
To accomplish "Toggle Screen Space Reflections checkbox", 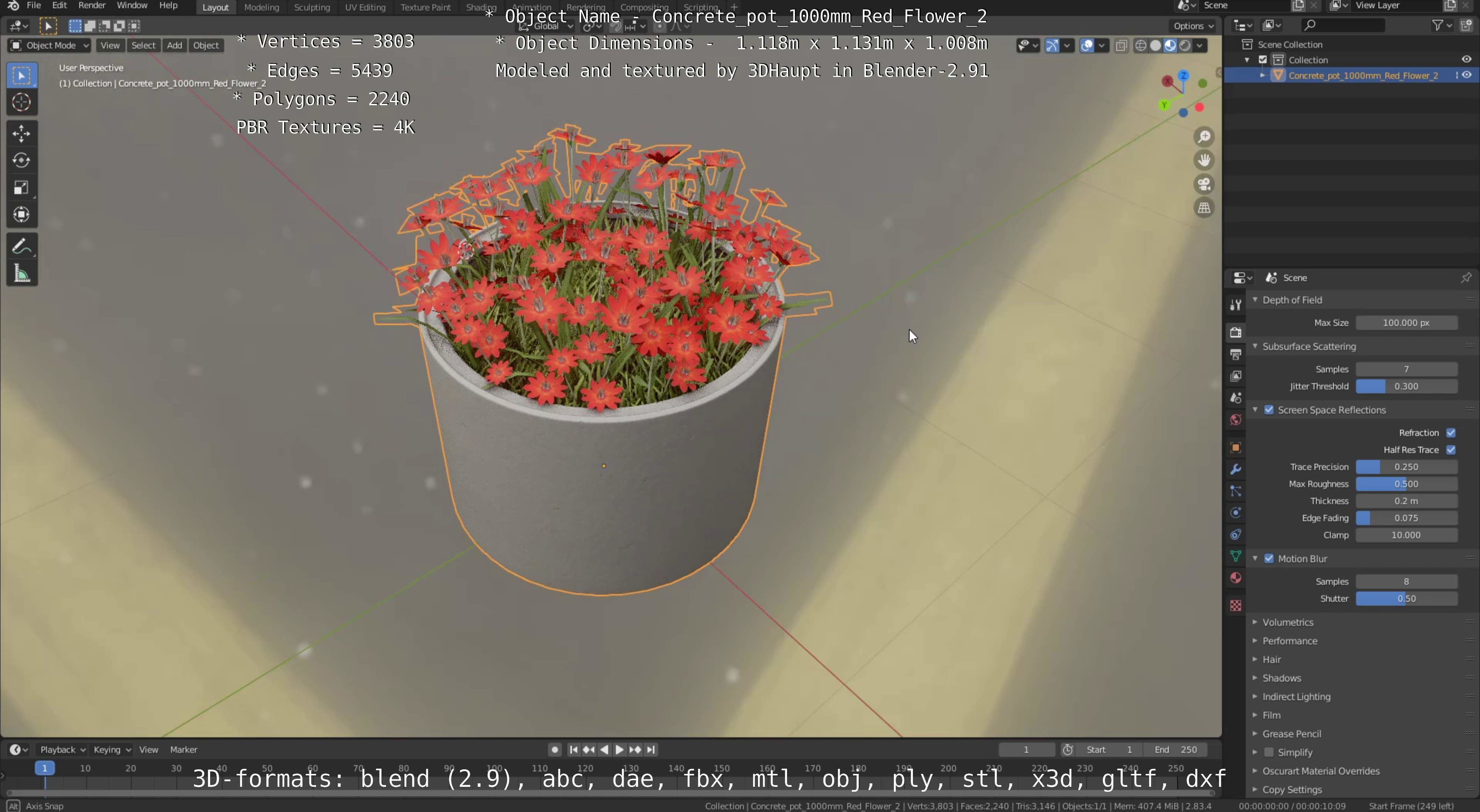I will pos(1269,409).
